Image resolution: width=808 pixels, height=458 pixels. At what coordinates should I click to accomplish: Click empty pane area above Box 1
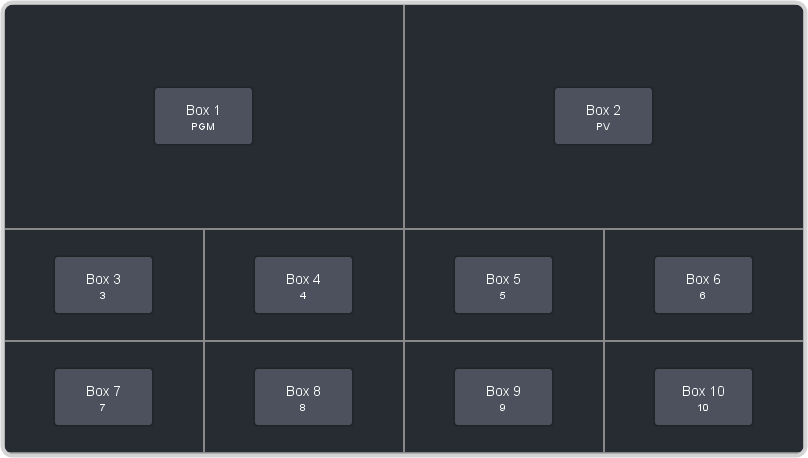(x=204, y=46)
